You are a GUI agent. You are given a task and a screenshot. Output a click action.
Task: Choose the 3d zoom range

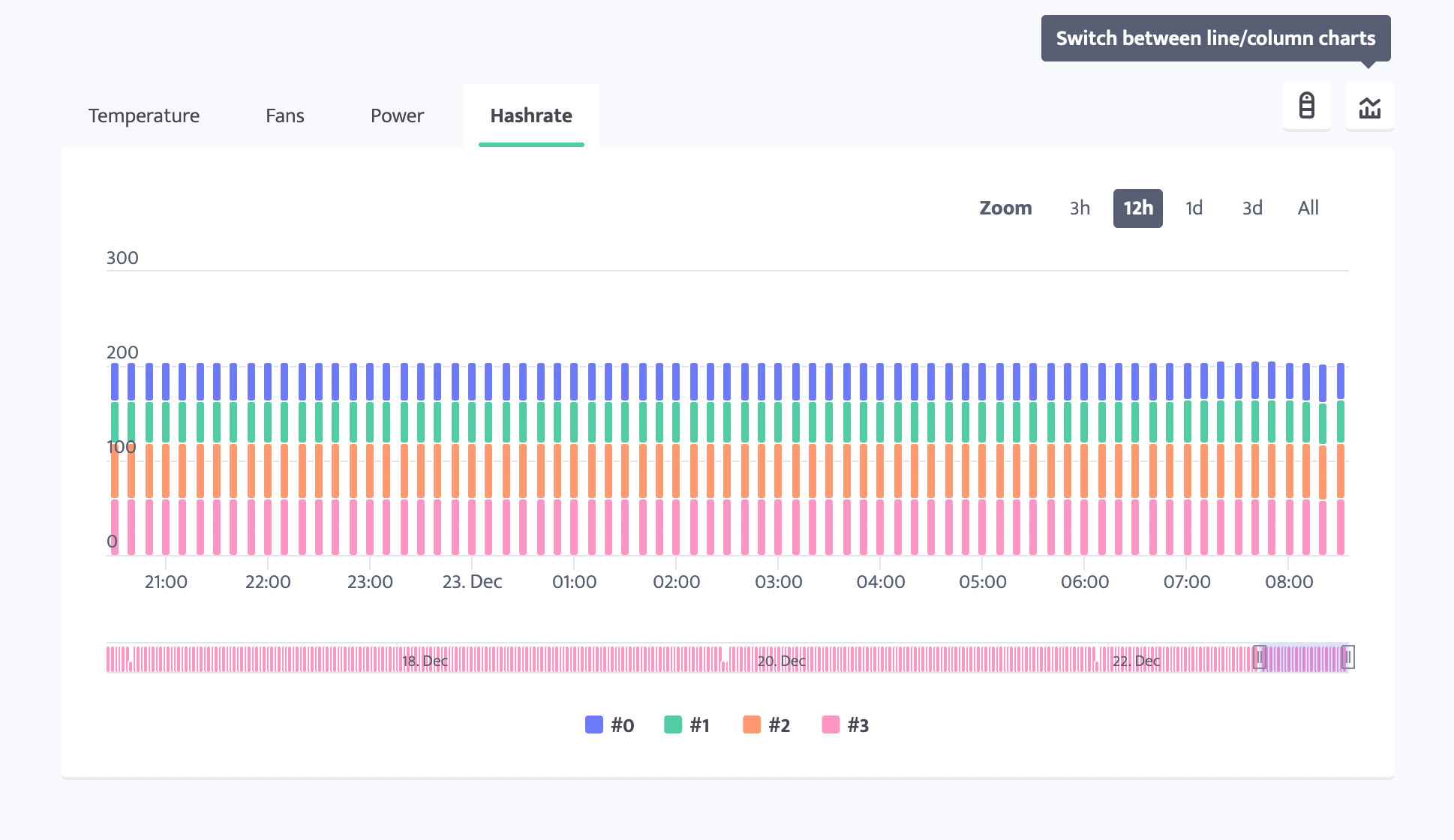click(x=1251, y=208)
